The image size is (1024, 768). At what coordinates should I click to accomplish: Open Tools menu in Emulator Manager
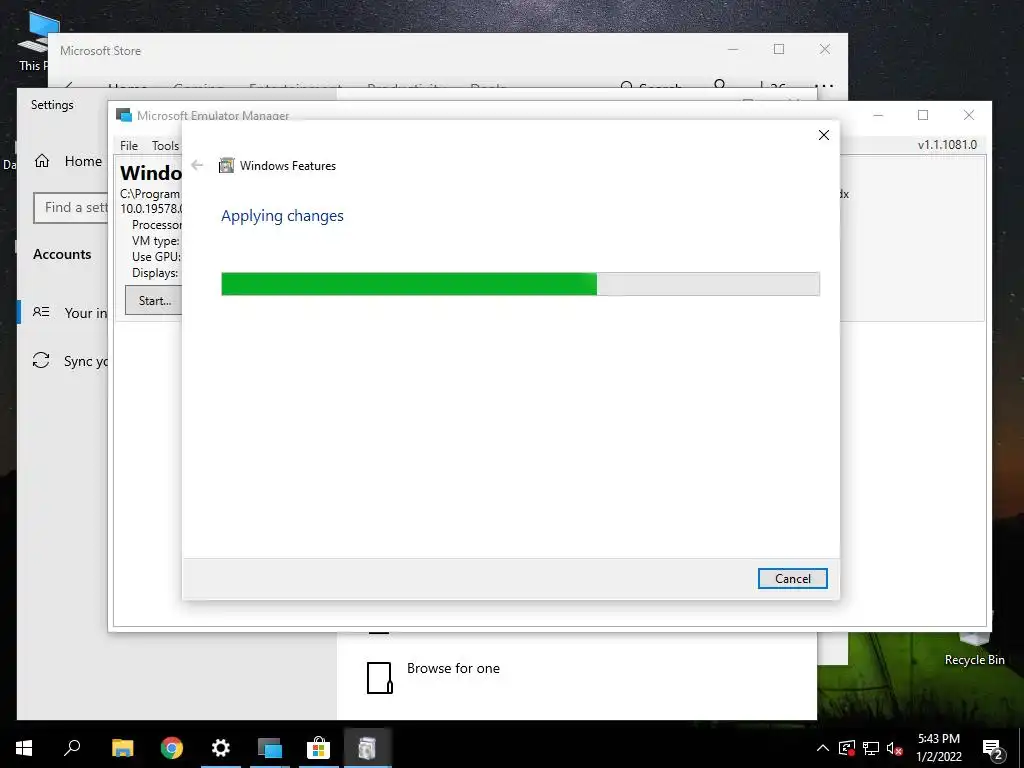[165, 146]
